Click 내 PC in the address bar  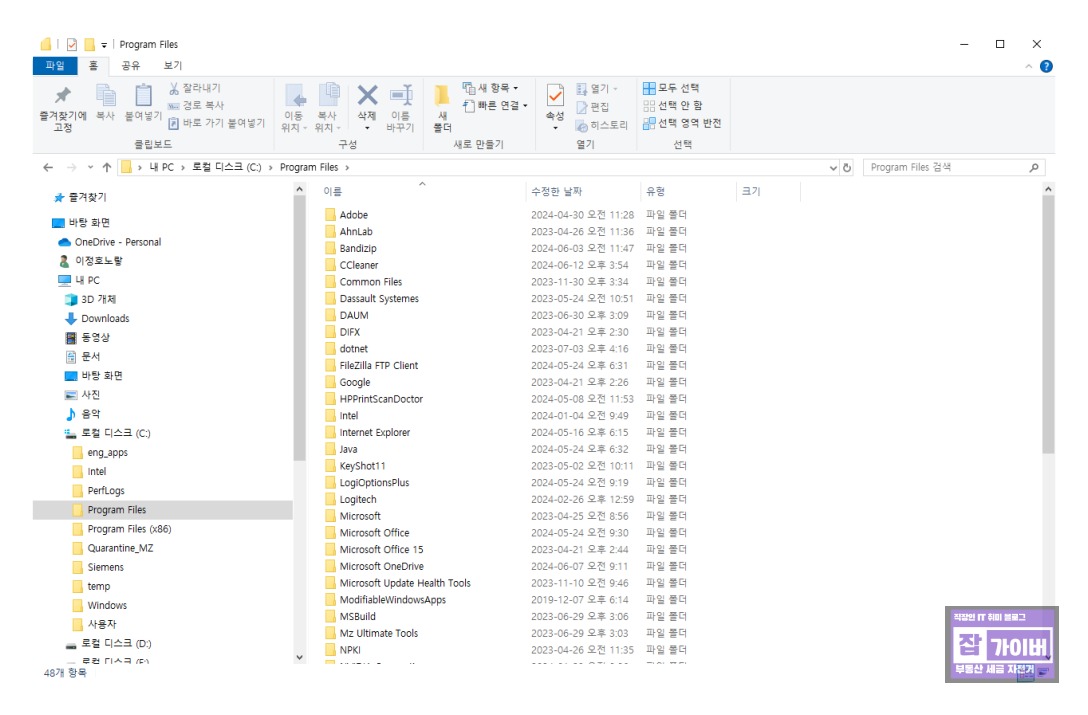162,167
